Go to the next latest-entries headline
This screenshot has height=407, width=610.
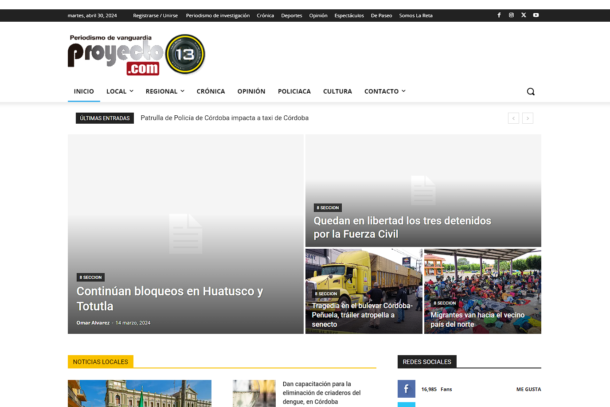coord(528,118)
